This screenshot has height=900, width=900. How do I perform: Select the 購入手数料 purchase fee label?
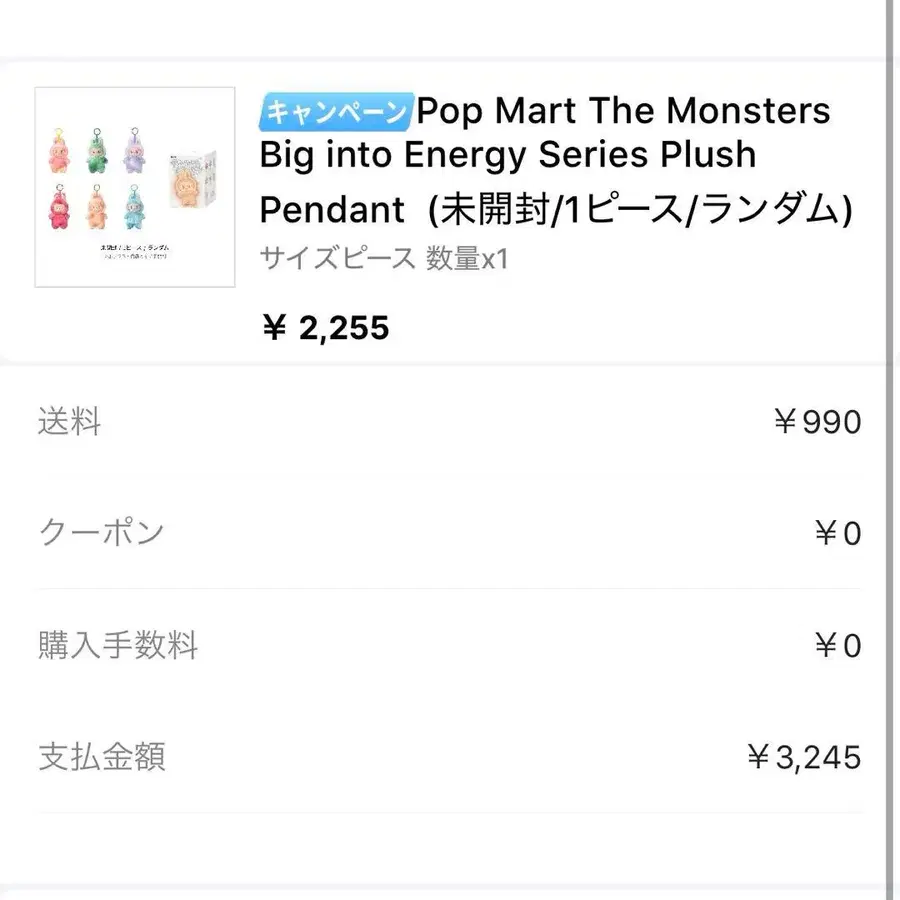(118, 645)
